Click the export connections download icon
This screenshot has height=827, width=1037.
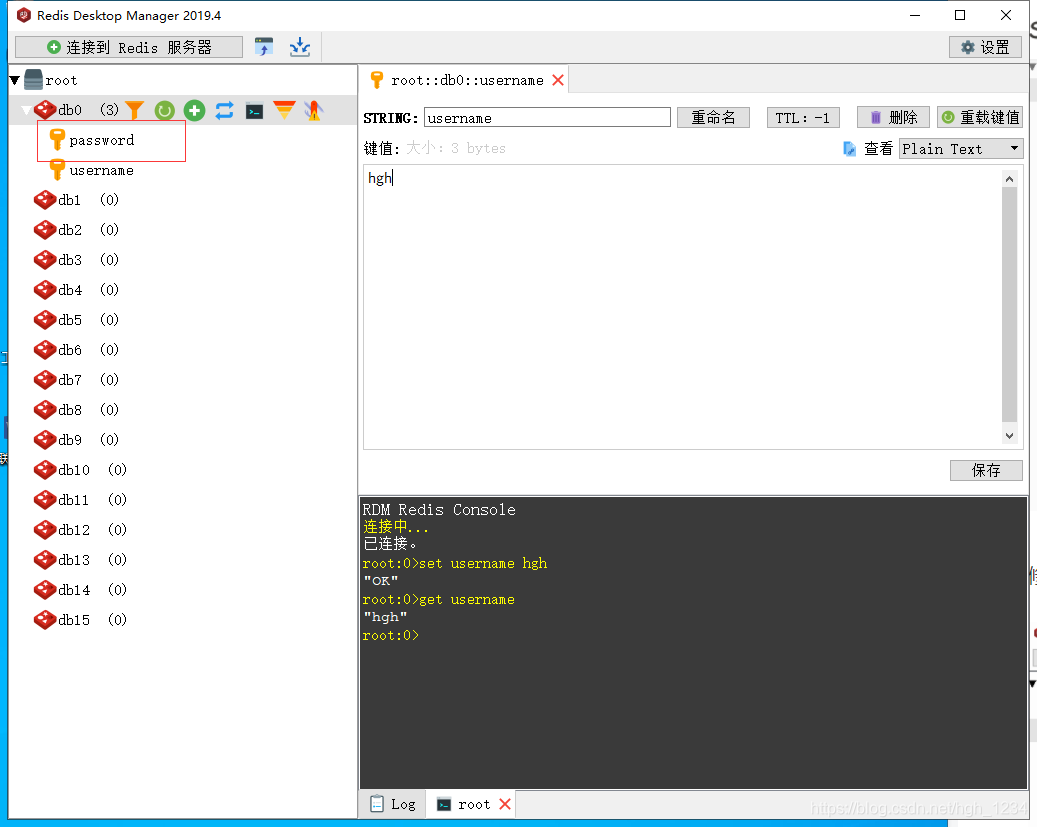[300, 47]
